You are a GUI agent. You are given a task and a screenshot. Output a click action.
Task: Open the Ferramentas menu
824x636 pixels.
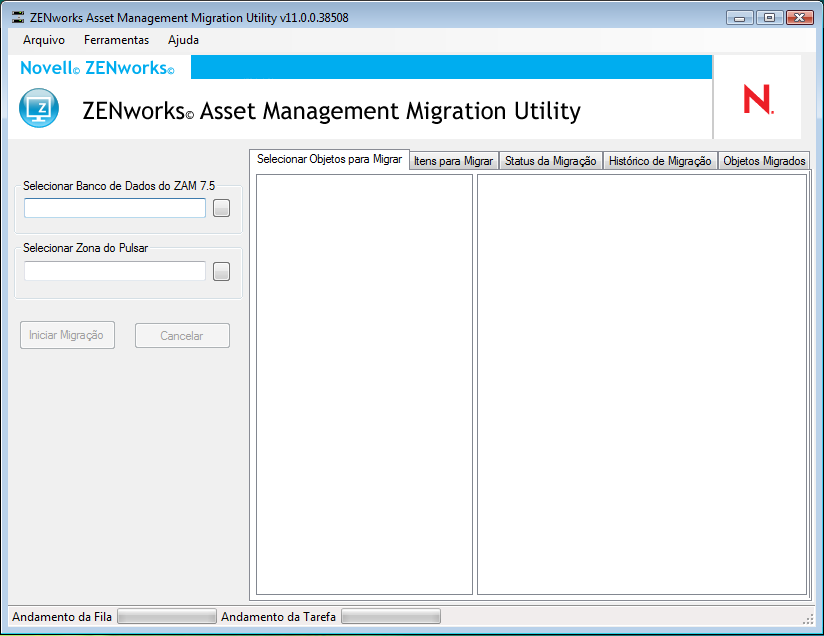pyautogui.click(x=116, y=40)
